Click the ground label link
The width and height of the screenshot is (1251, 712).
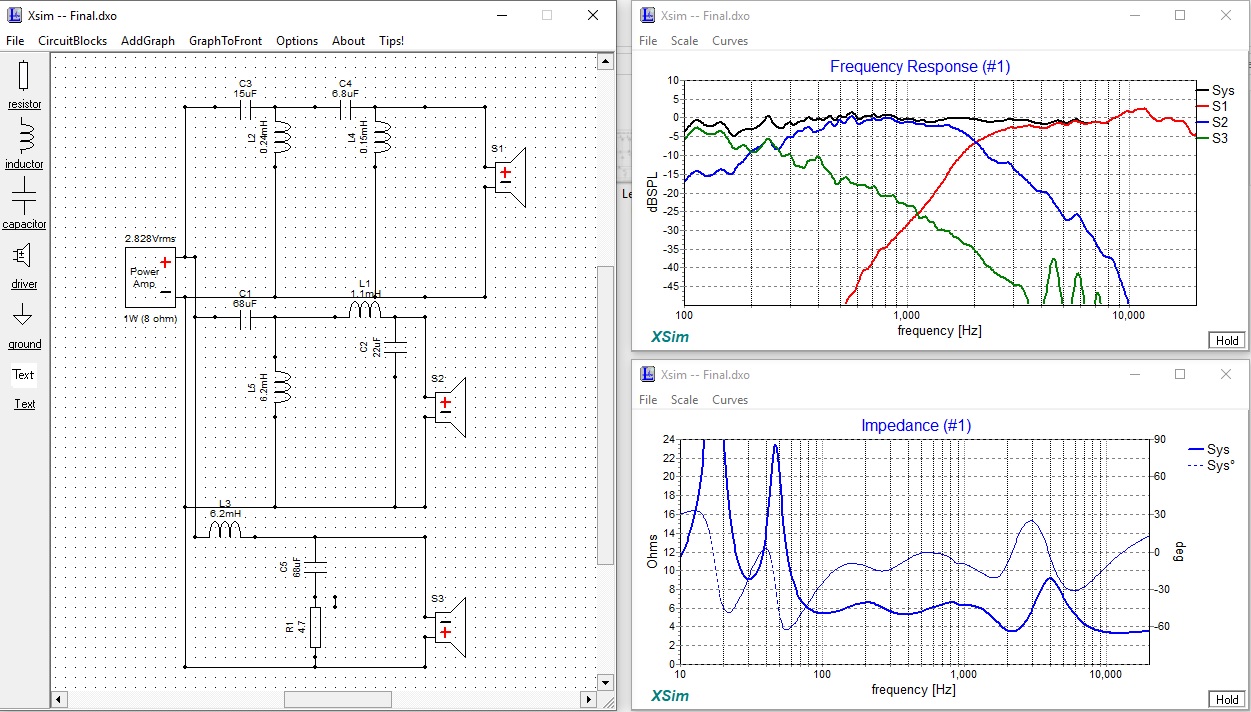pyautogui.click(x=25, y=344)
